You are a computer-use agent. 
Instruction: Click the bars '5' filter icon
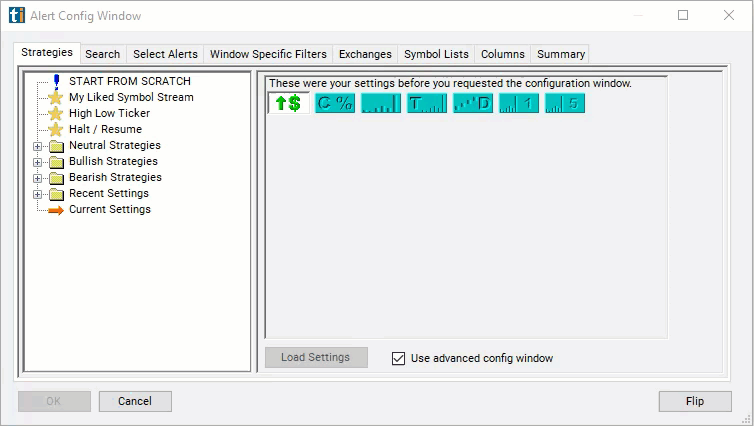565,103
